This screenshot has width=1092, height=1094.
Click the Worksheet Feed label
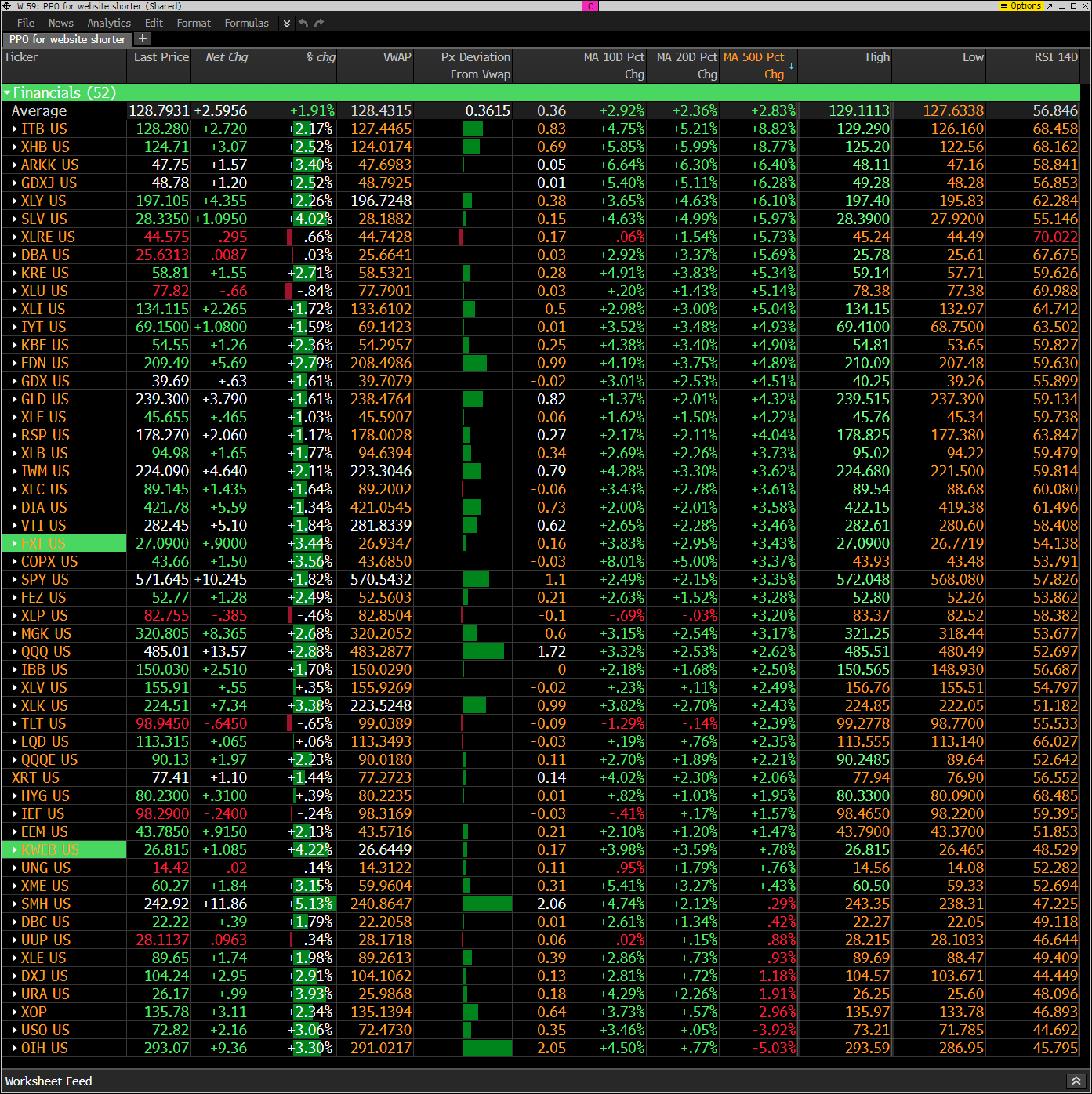(49, 1081)
